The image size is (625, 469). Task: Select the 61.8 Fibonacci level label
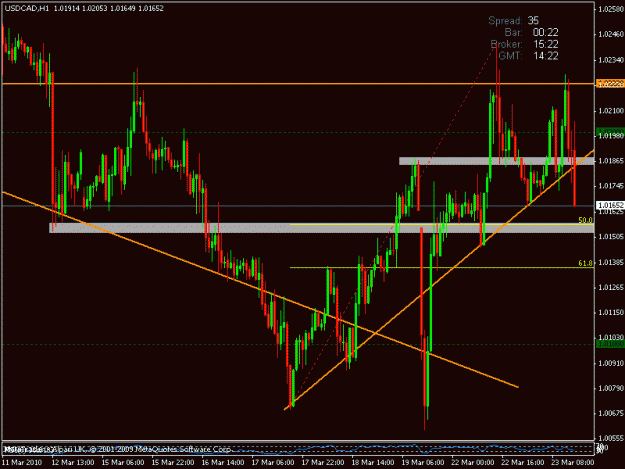(585, 263)
